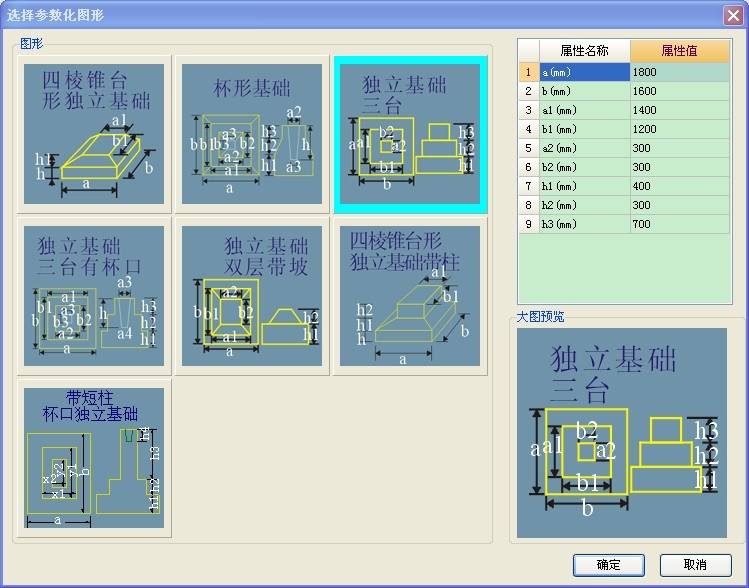
Task: Pick the 独立基础三台有杯口 shape thumbnail
Action: 94,296
